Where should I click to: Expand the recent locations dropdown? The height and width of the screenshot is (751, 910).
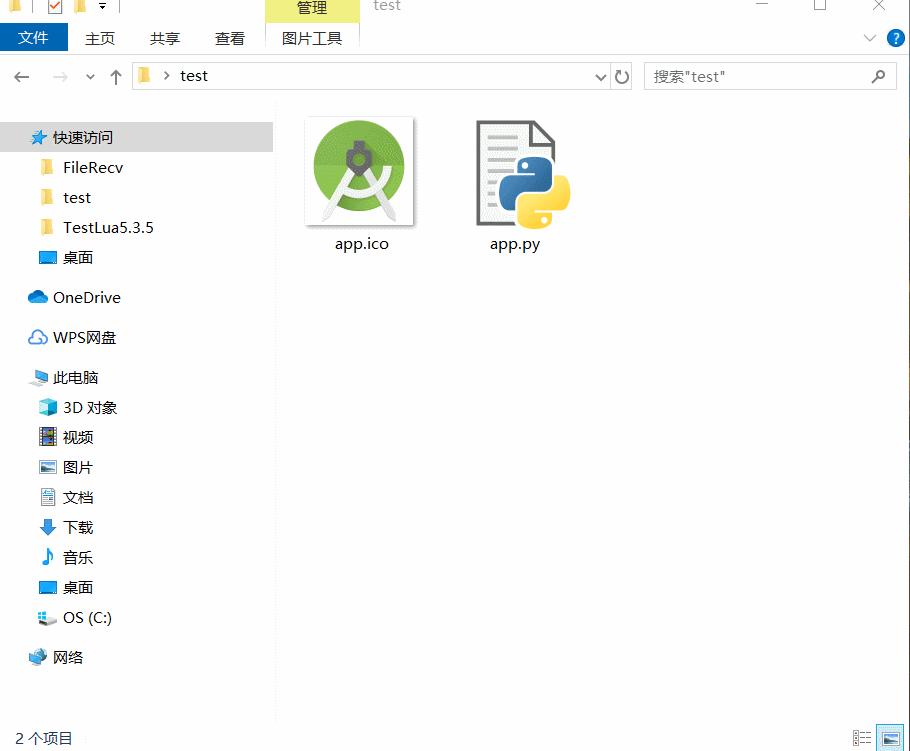point(90,77)
